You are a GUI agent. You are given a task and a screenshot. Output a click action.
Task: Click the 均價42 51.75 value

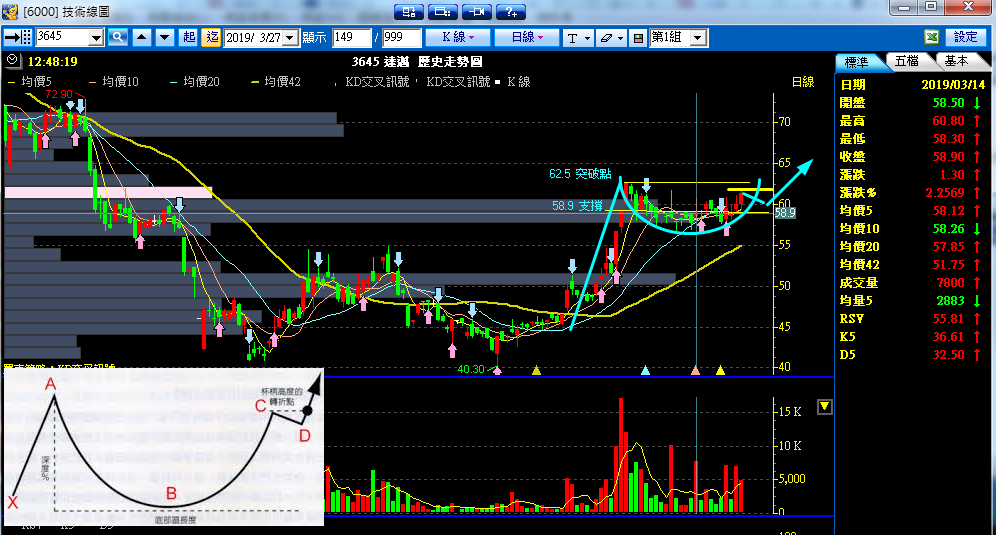click(x=948, y=264)
